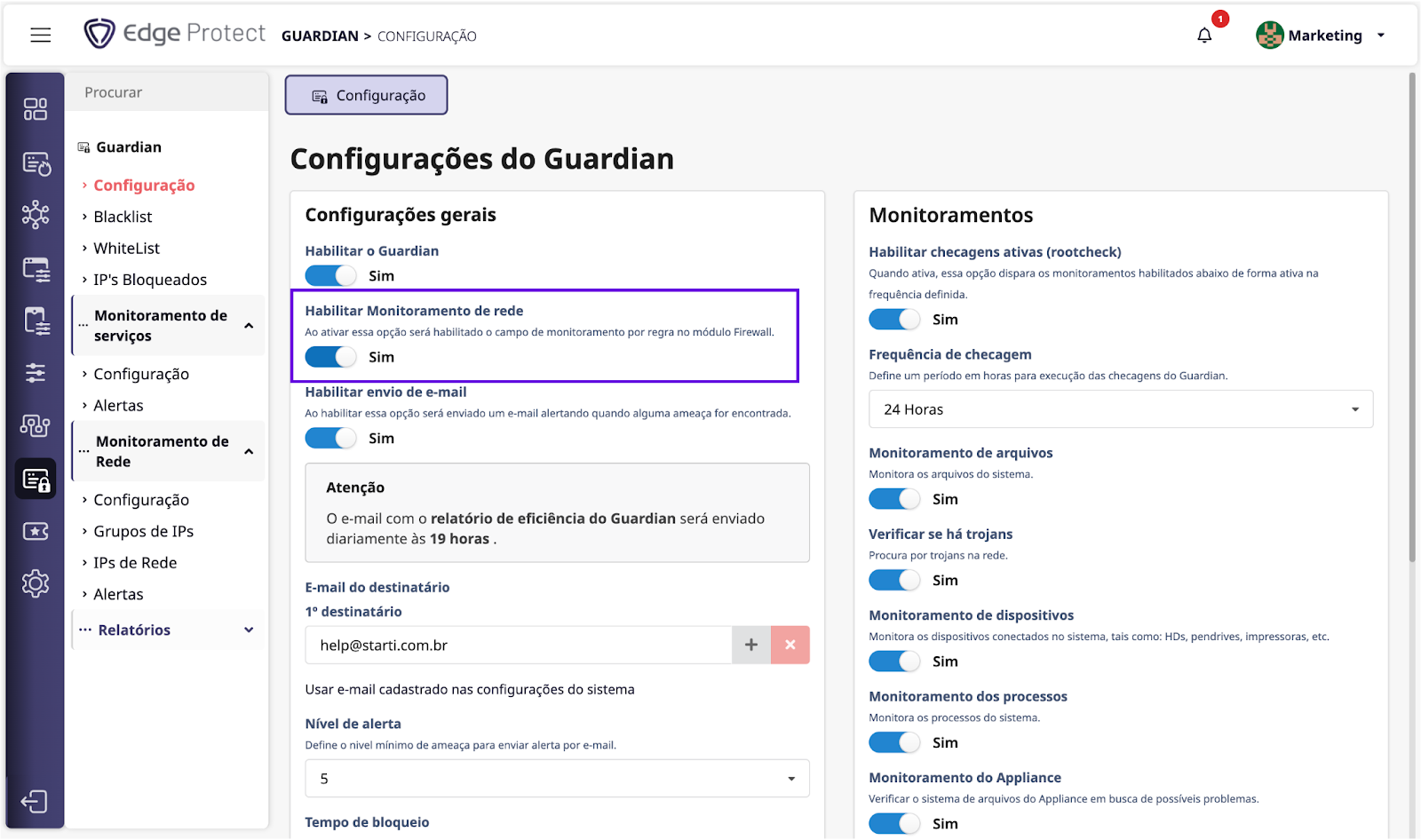Open the Nível de alerta dropdown
The width and height of the screenshot is (1421, 840).
pos(557,779)
